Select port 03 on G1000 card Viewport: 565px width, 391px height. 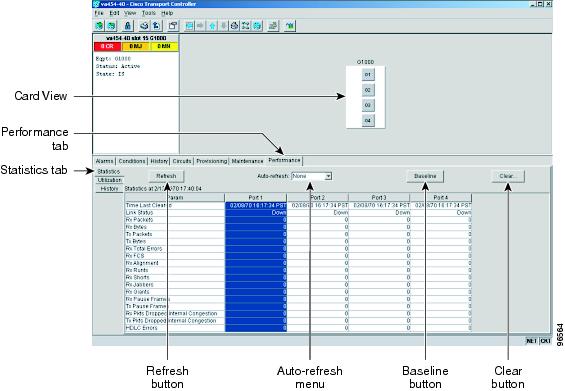[x=368, y=105]
